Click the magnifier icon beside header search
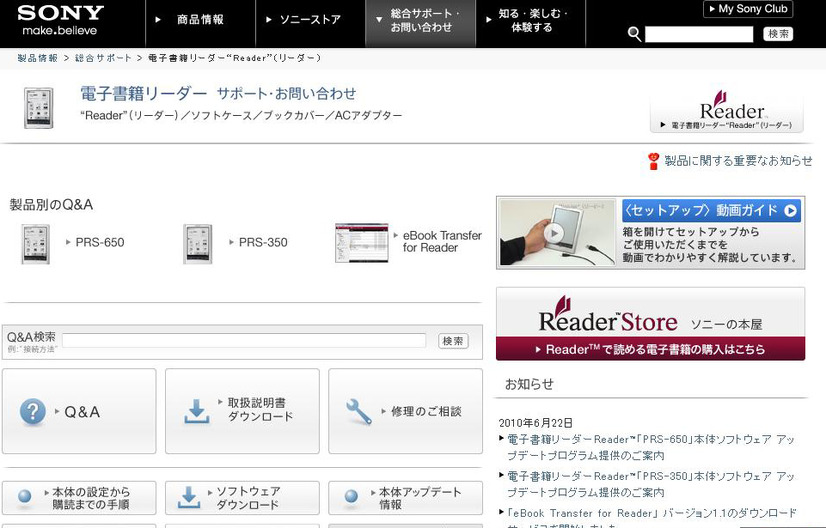 [634, 34]
